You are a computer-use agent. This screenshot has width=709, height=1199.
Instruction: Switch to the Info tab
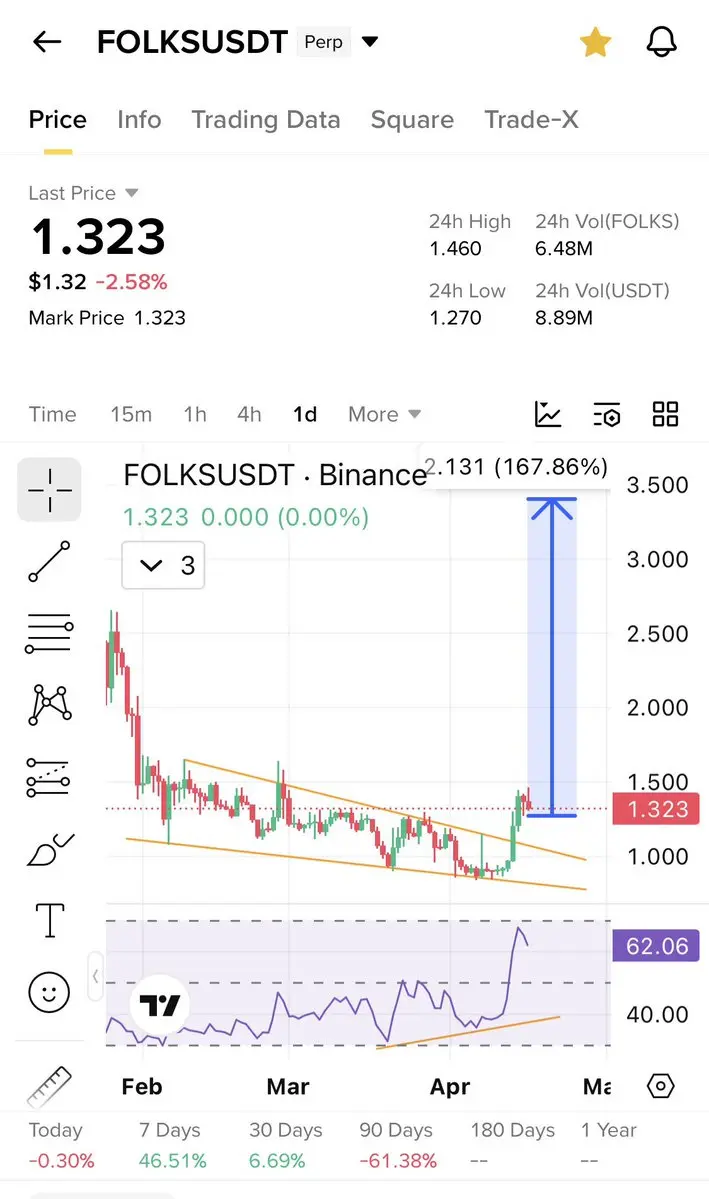pos(139,119)
